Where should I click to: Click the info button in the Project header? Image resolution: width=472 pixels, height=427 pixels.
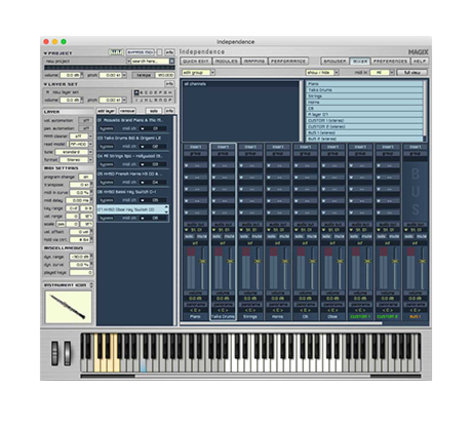coord(170,52)
